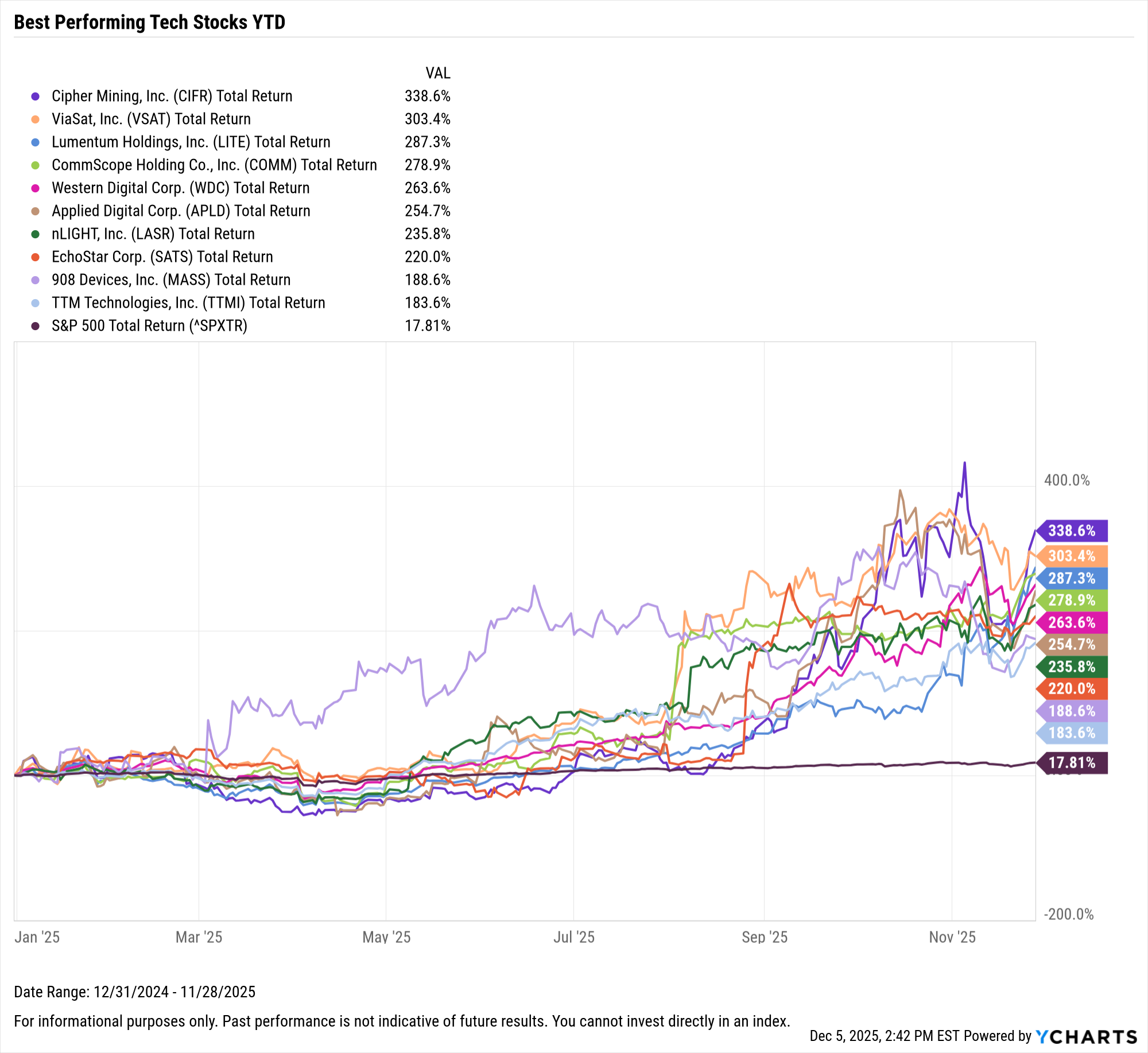The height and width of the screenshot is (1053, 1148).
Task: Select the 17.81% S&P end-value flag
Action: [1071, 762]
